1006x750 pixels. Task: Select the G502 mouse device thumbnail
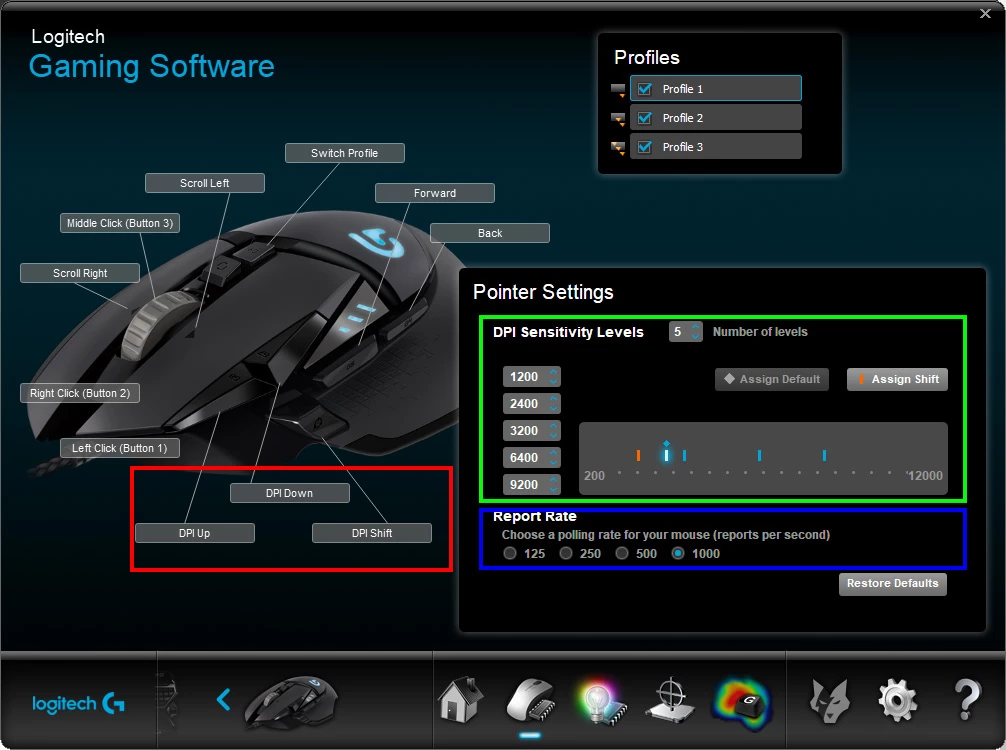click(291, 702)
